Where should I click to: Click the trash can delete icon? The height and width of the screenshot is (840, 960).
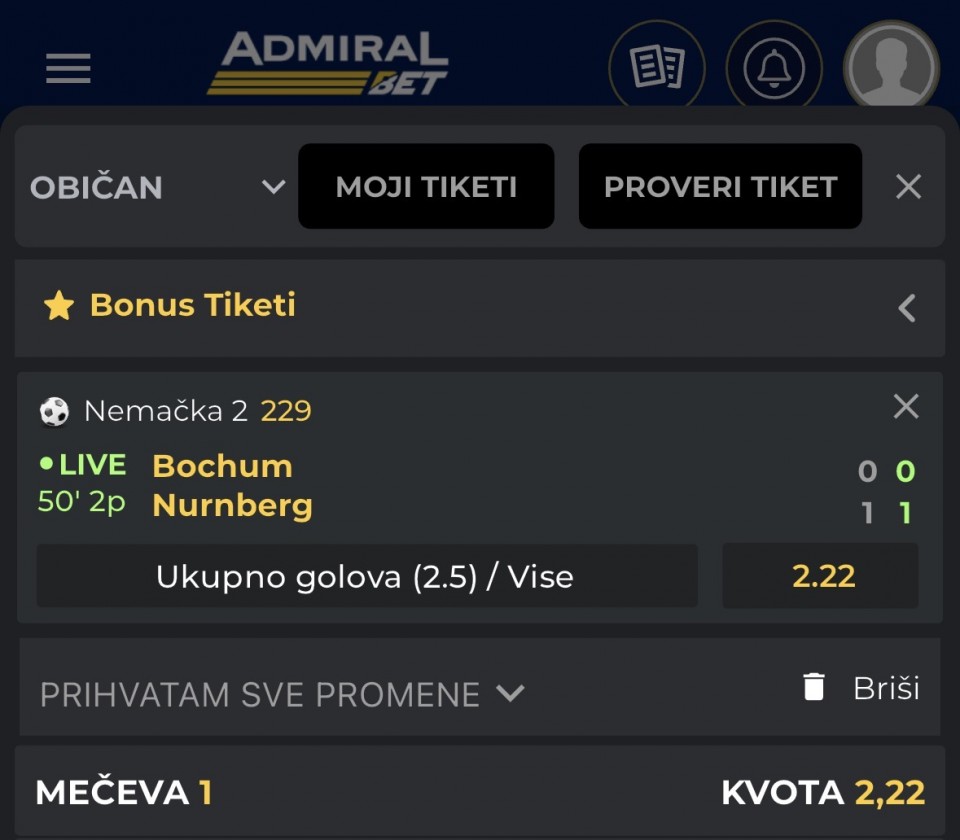pyautogui.click(x=814, y=687)
